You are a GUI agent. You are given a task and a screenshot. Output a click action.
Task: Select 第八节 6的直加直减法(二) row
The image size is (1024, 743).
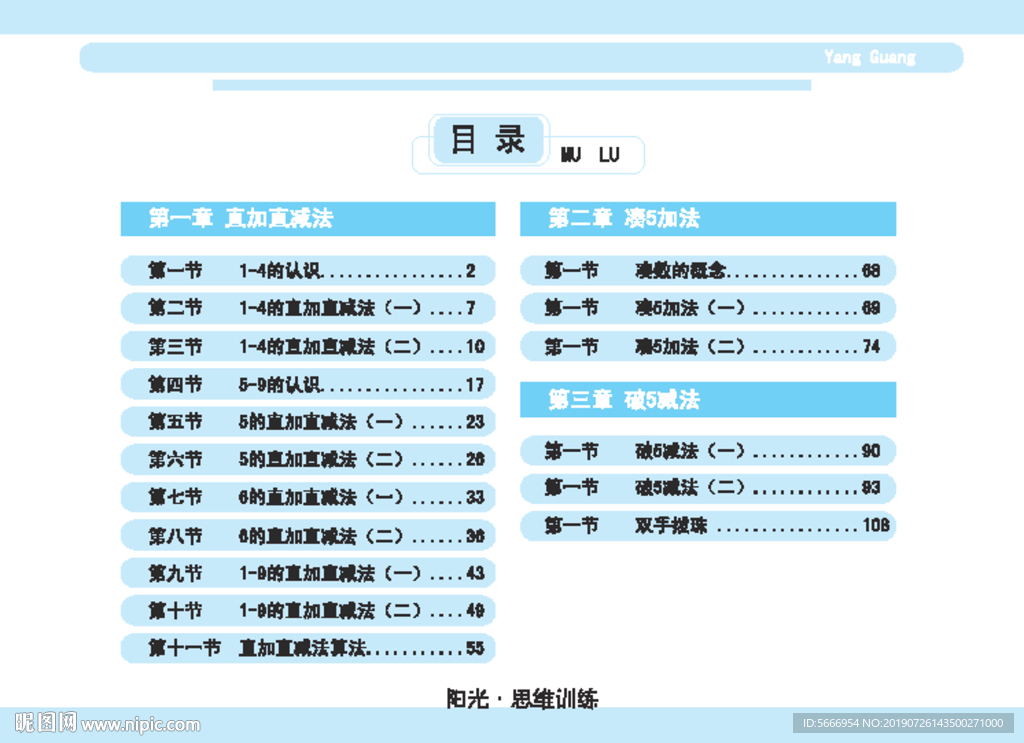pyautogui.click(x=308, y=535)
